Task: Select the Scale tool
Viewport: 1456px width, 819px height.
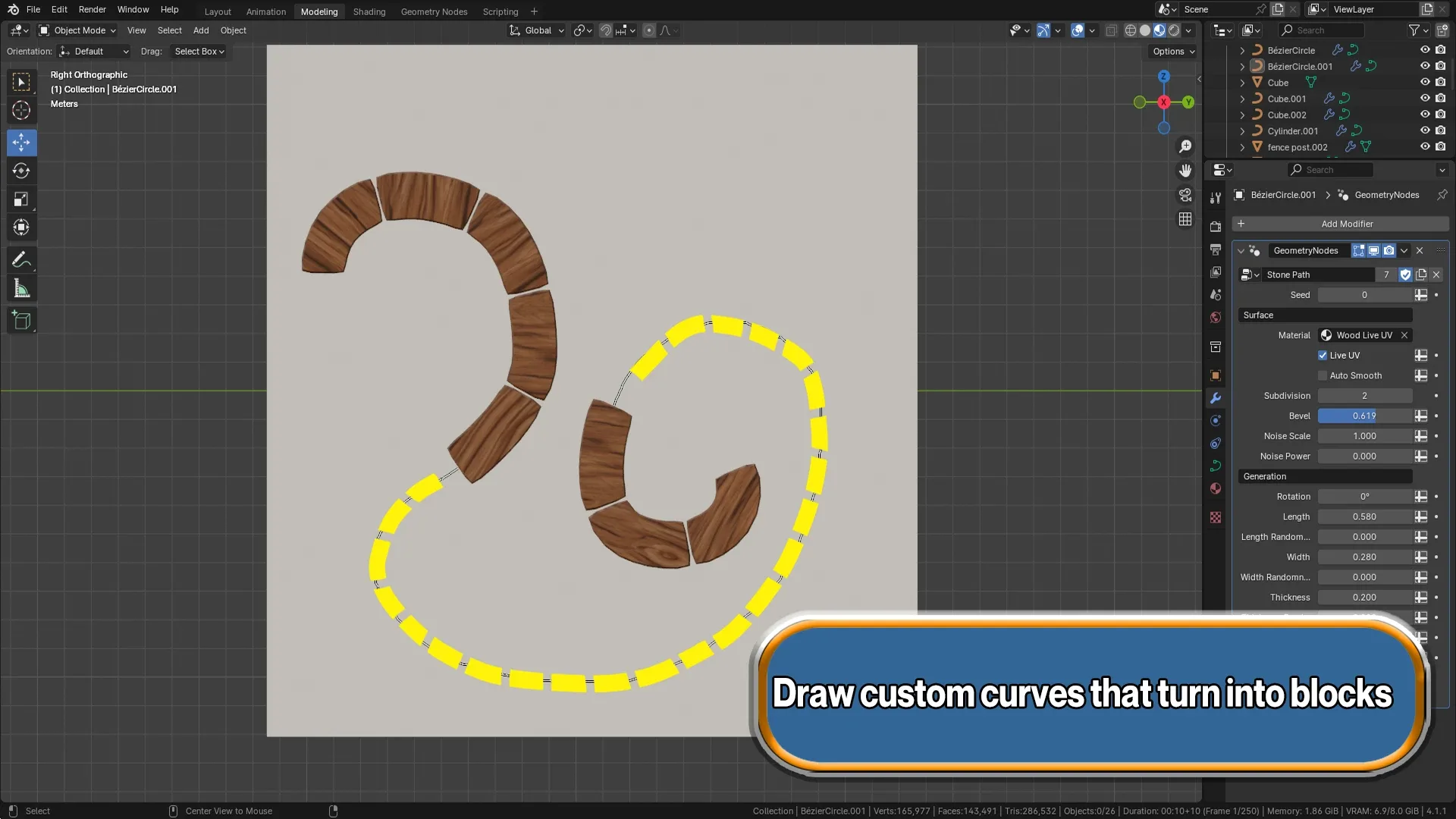Action: click(x=21, y=199)
